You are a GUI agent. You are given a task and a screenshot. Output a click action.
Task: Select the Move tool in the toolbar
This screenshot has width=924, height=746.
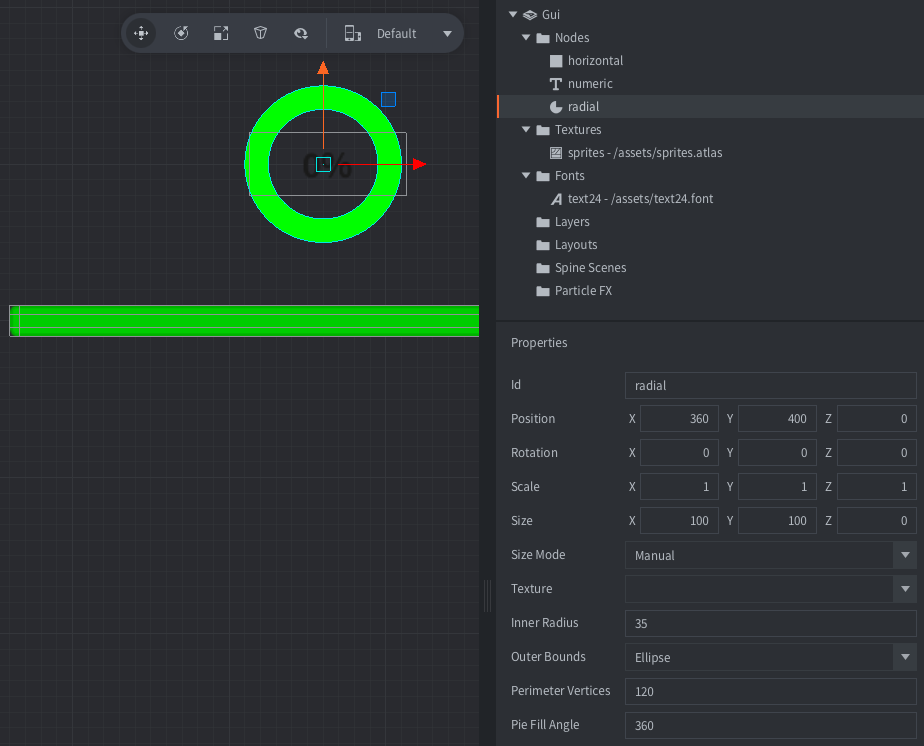click(x=141, y=33)
